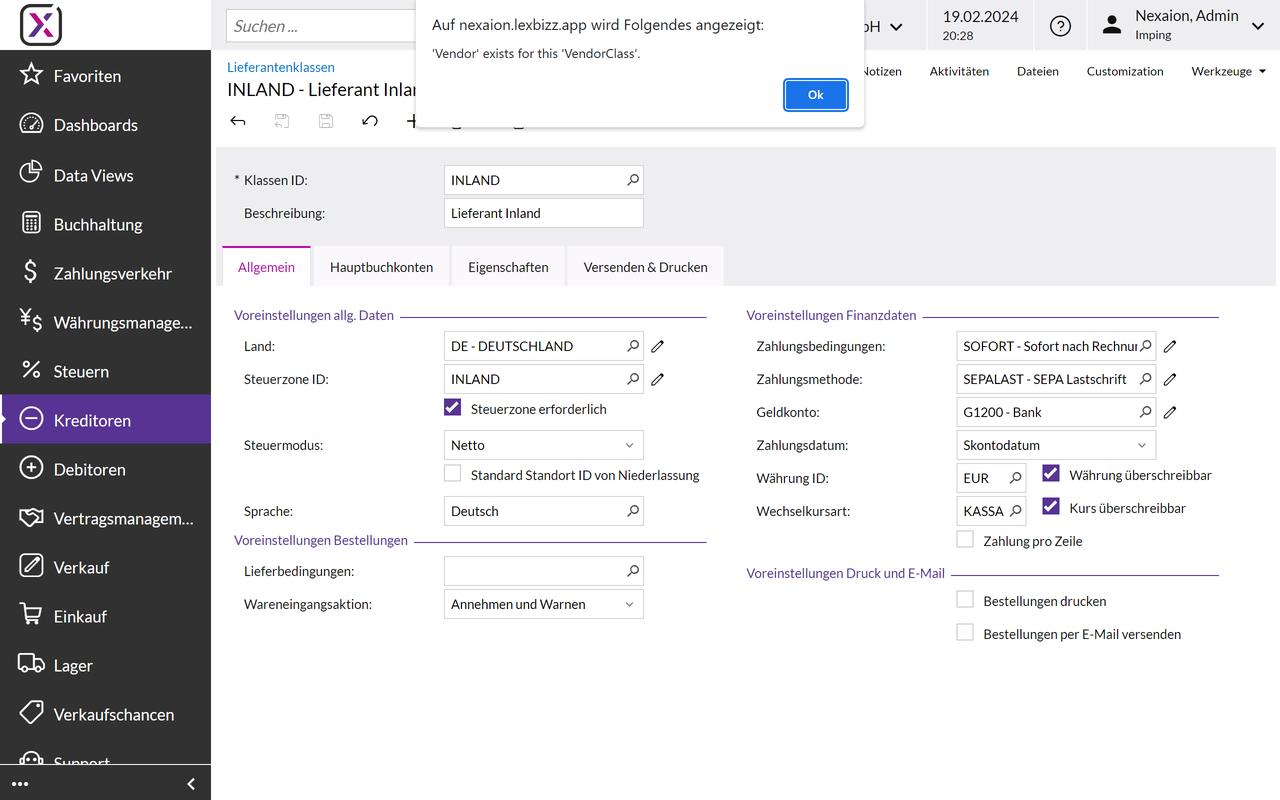The width and height of the screenshot is (1280, 800).
Task: Open the Zahlungsdatum dropdown
Action: coord(1056,445)
